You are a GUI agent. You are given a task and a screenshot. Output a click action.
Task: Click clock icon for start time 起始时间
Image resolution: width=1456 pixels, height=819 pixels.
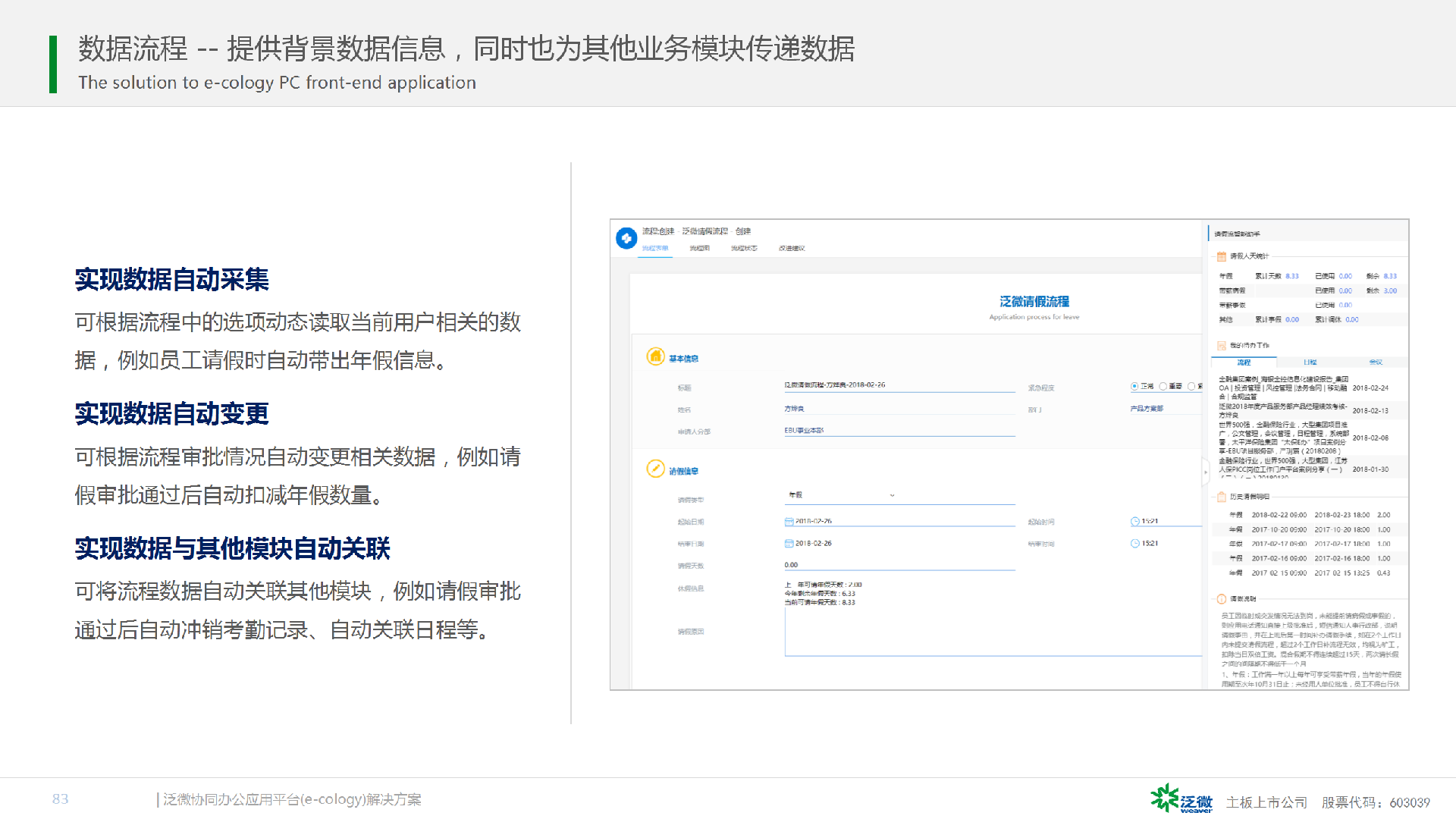tap(1135, 522)
